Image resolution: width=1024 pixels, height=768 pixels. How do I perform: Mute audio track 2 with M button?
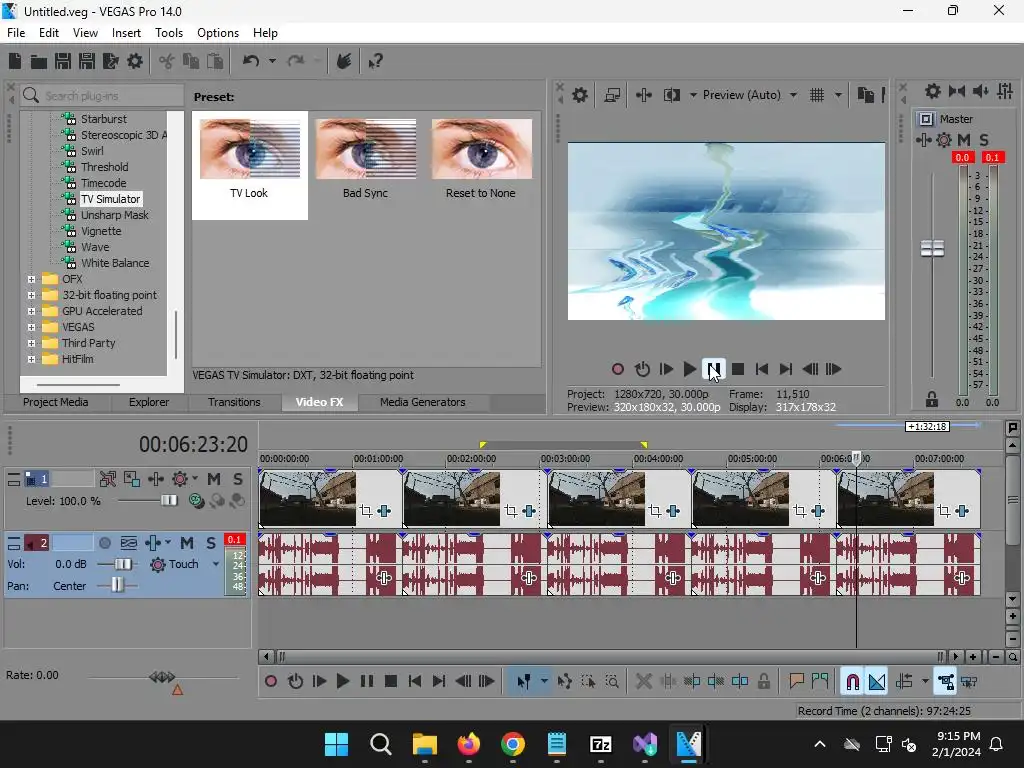187,543
